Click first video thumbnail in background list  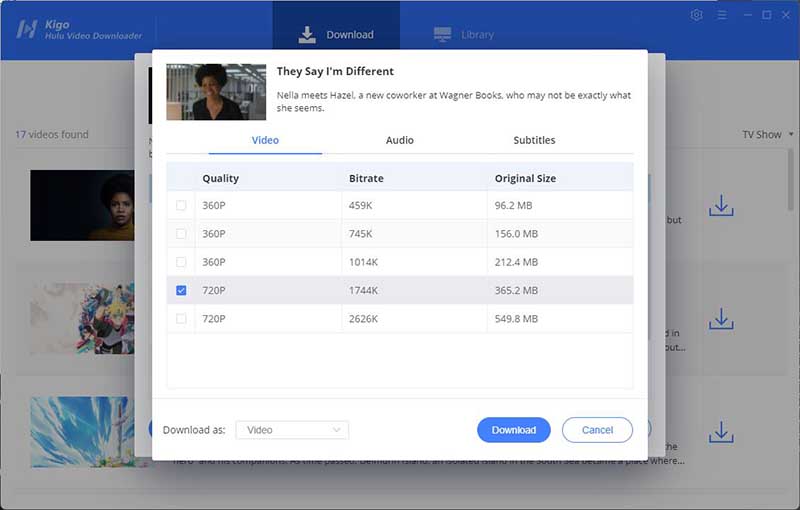pos(82,206)
